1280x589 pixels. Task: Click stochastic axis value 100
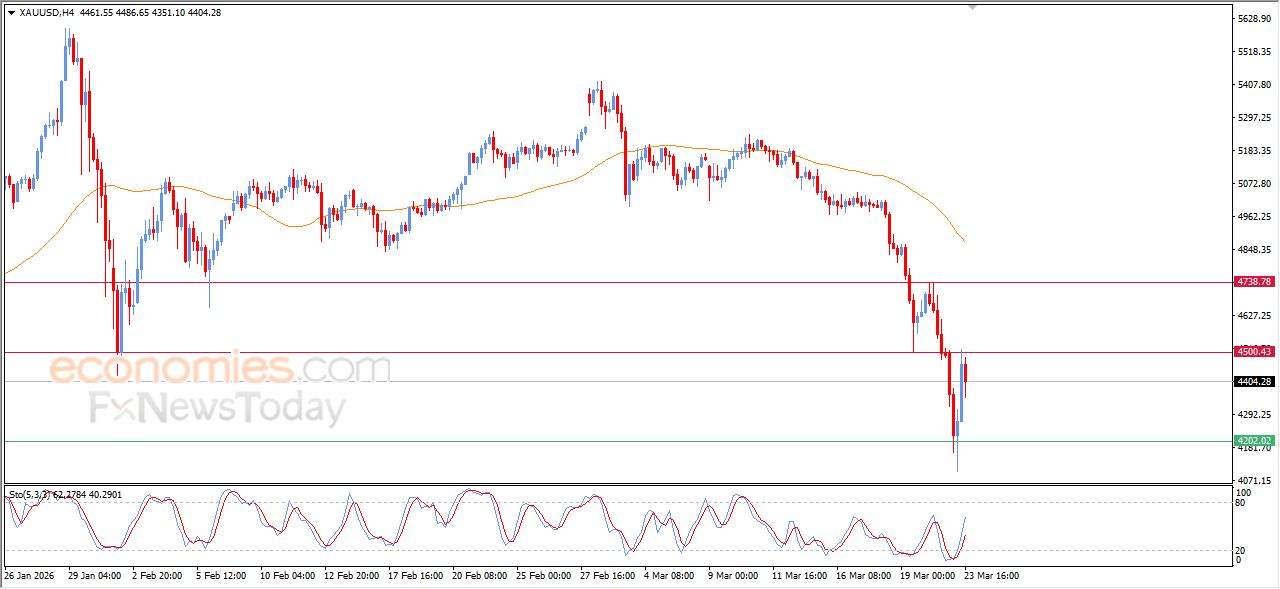tap(1245, 494)
